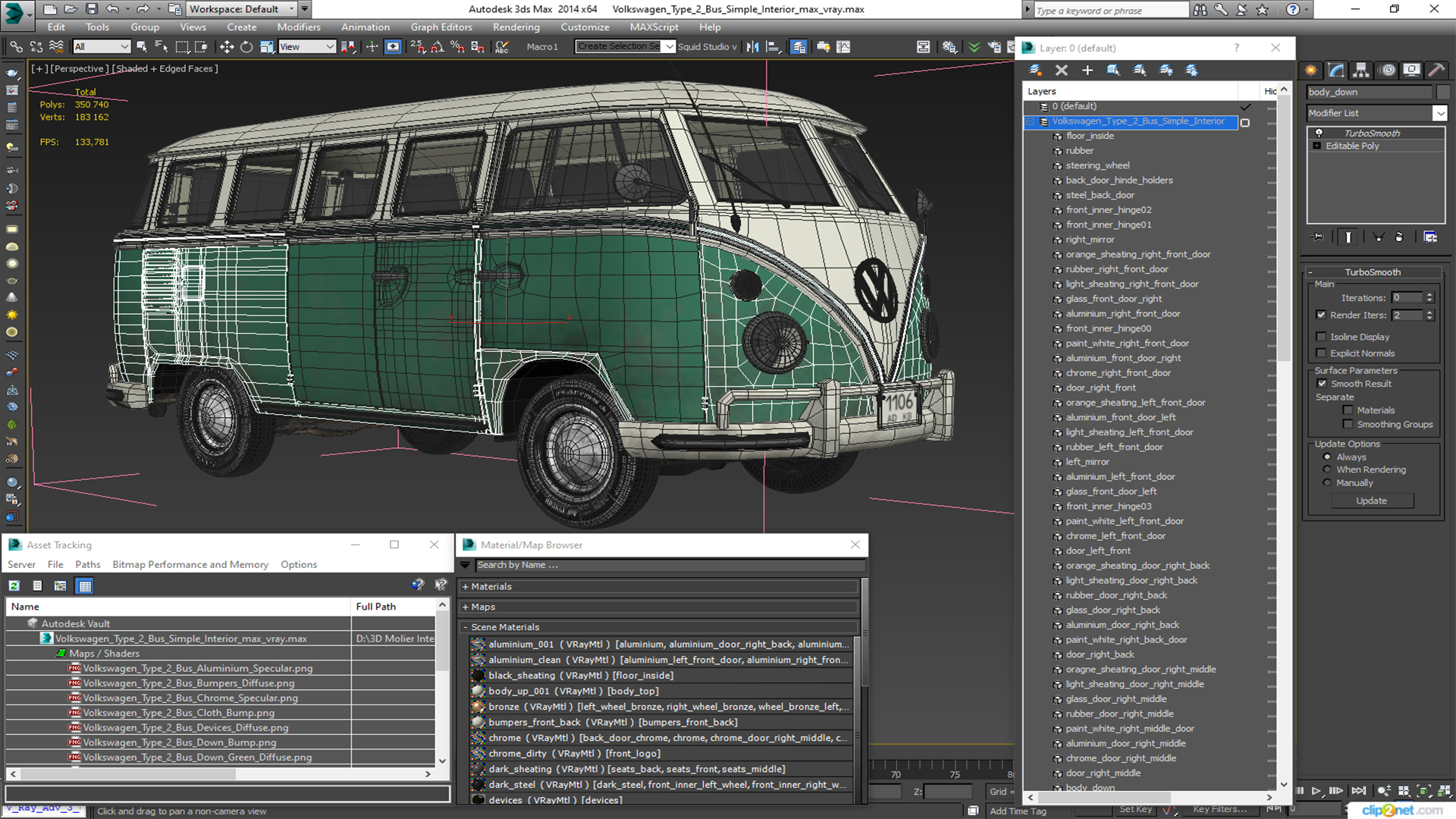Click Configure Modifier Sets icon
Screen dimensions: 1456x819
(1430, 237)
